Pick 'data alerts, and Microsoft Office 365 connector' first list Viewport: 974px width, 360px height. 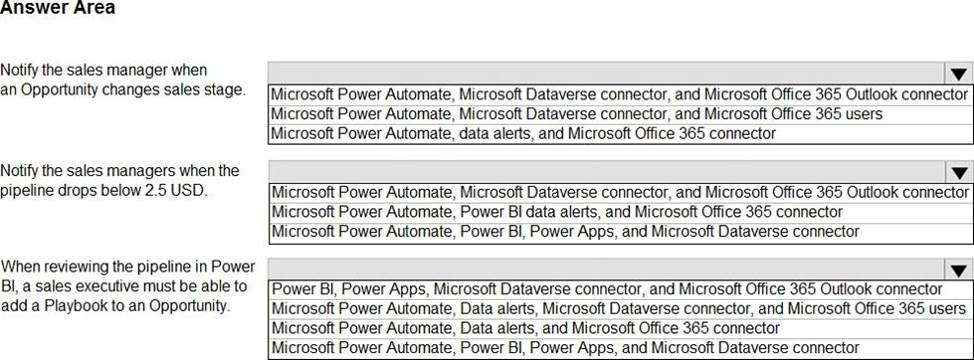(x=621, y=133)
